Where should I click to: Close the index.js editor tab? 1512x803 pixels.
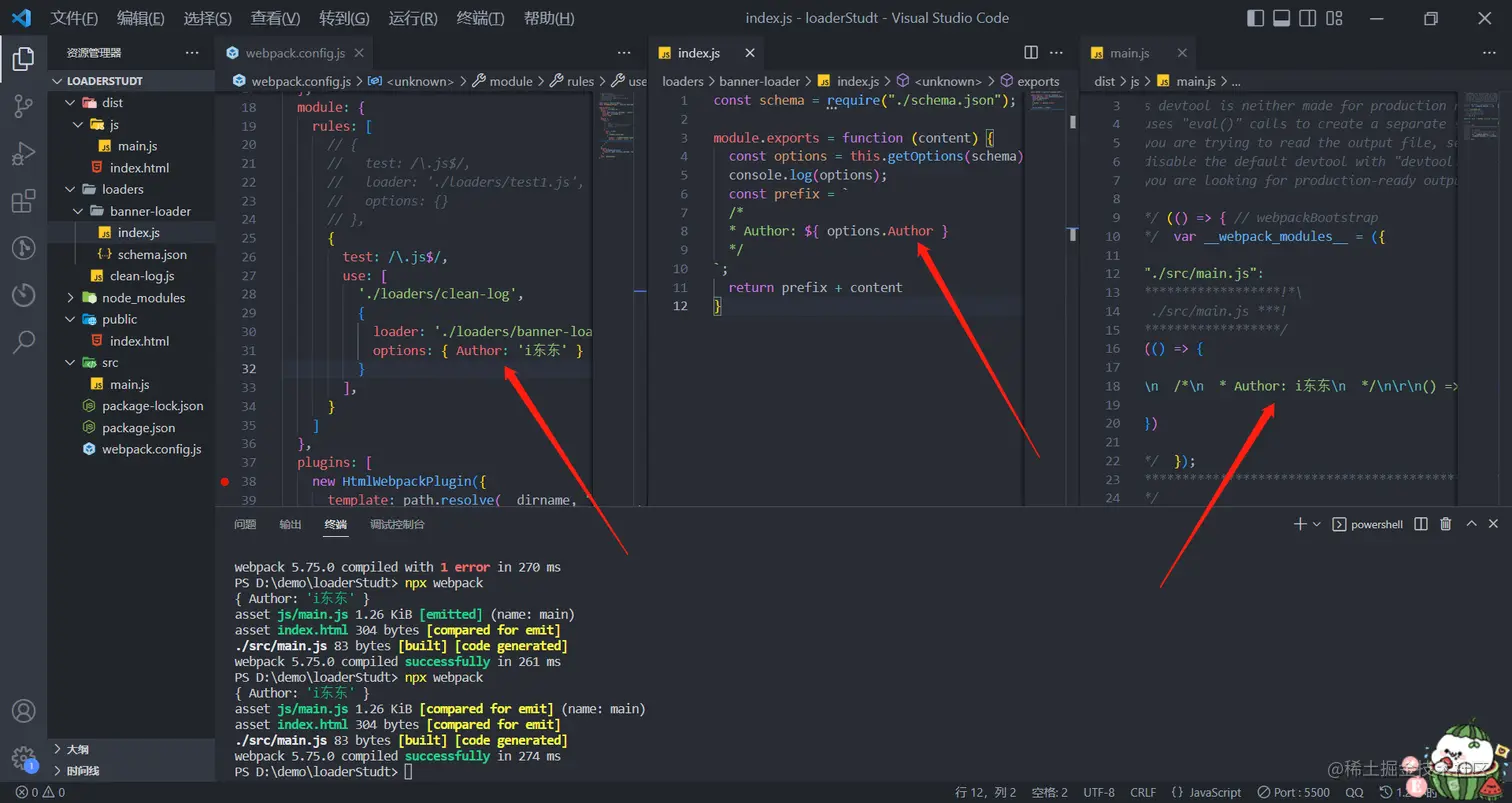[x=748, y=53]
